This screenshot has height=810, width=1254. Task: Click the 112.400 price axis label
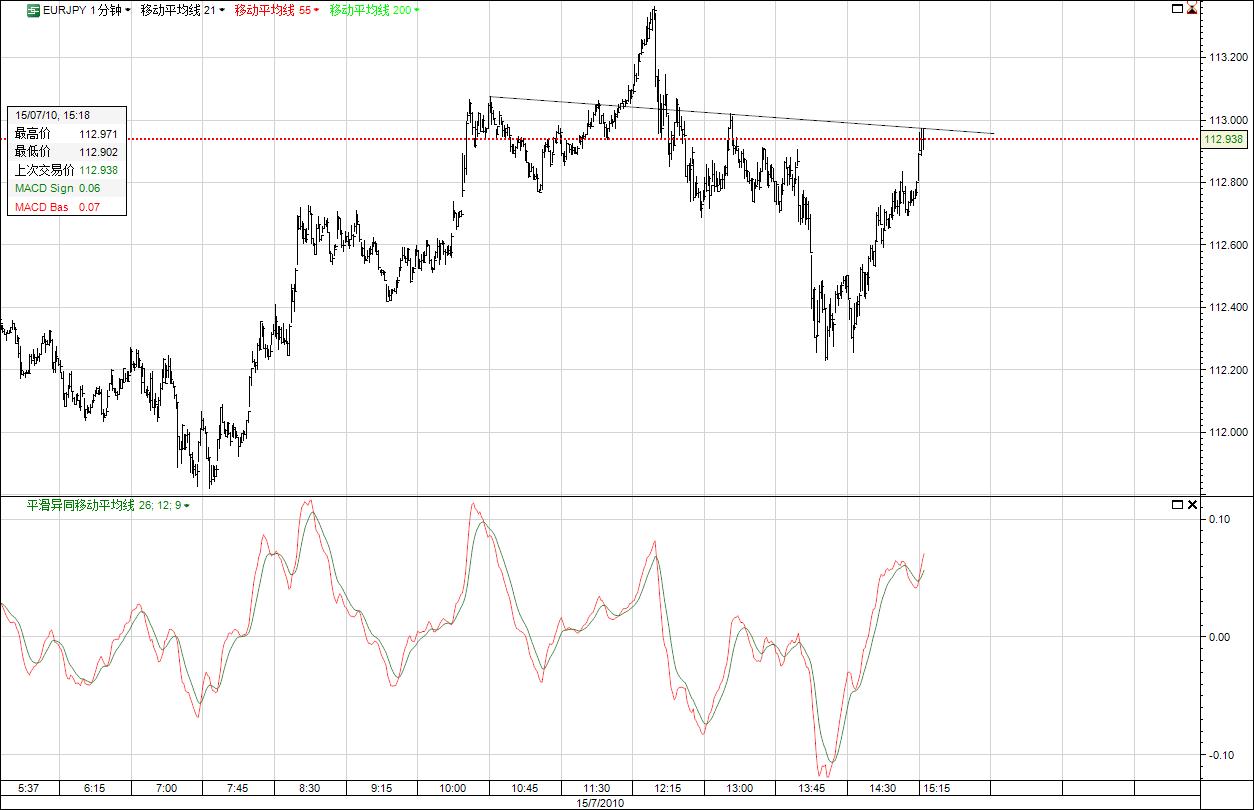click(1228, 308)
